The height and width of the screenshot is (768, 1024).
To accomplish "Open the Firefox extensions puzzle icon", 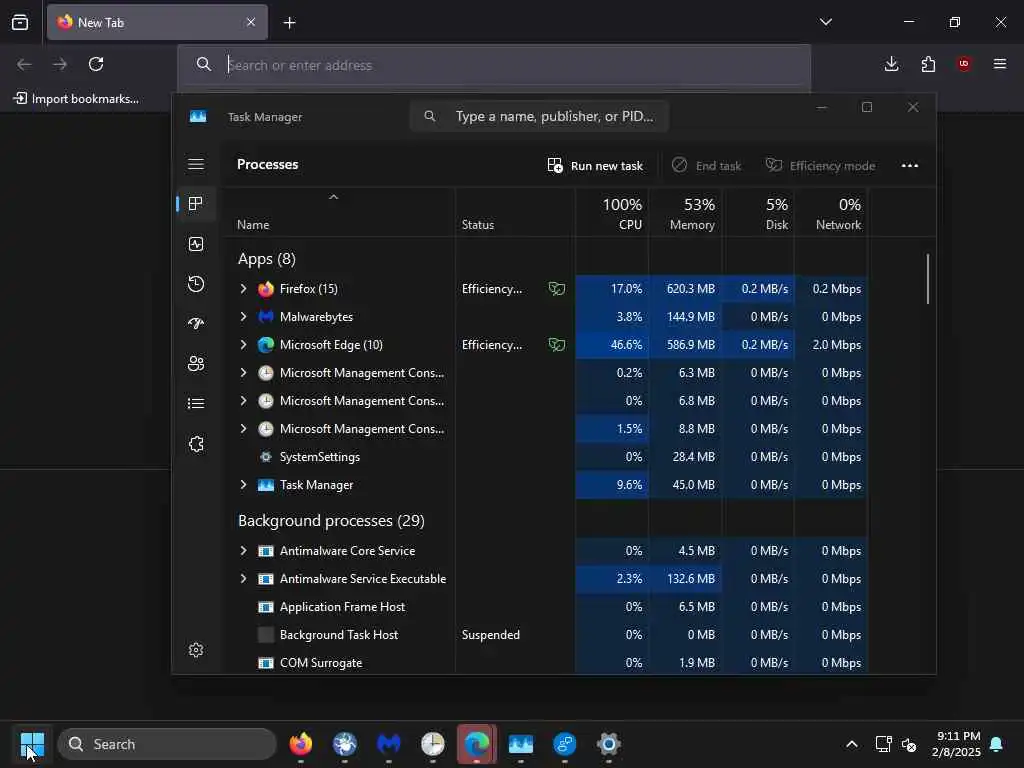I will click(x=928, y=64).
